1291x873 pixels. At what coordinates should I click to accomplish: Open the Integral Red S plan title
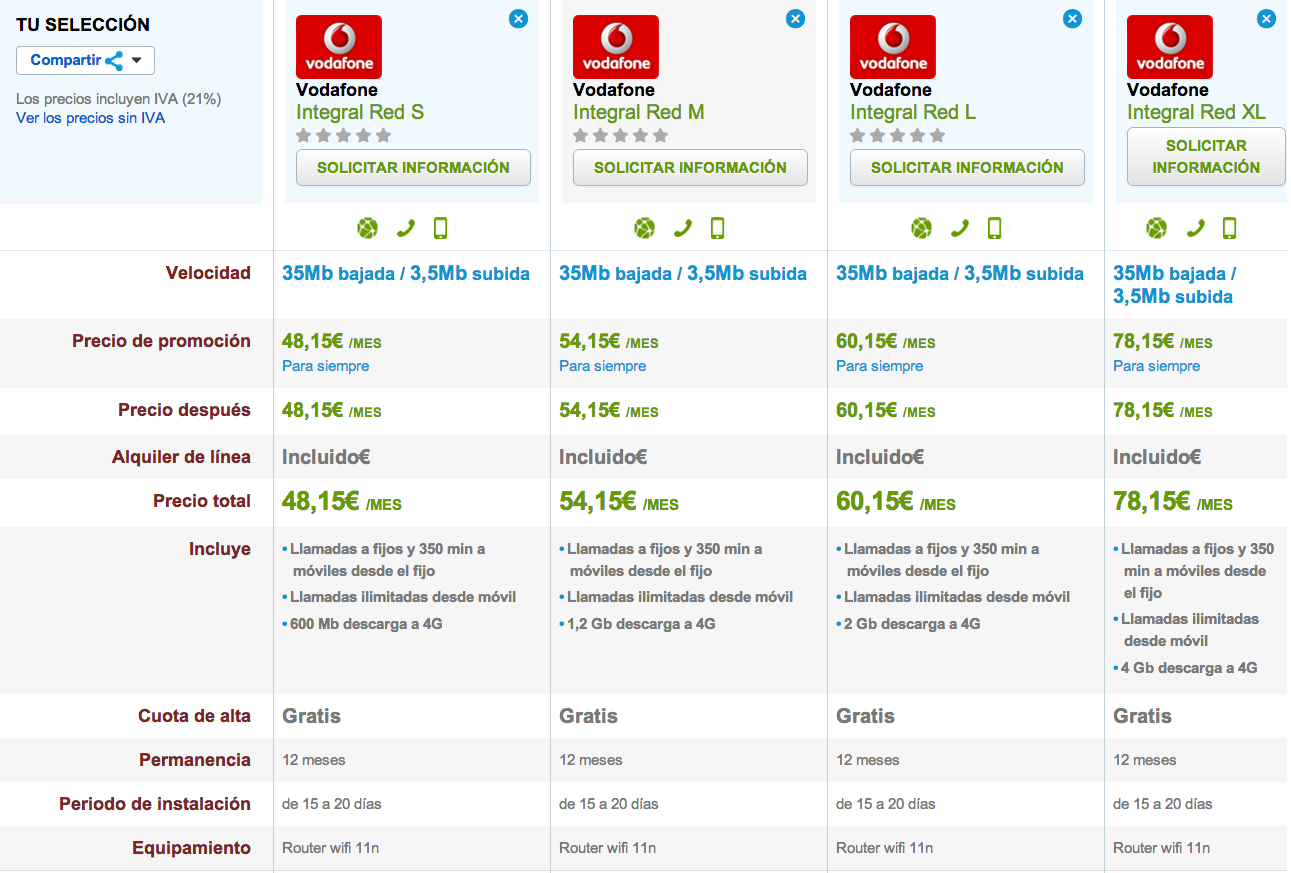click(x=360, y=112)
